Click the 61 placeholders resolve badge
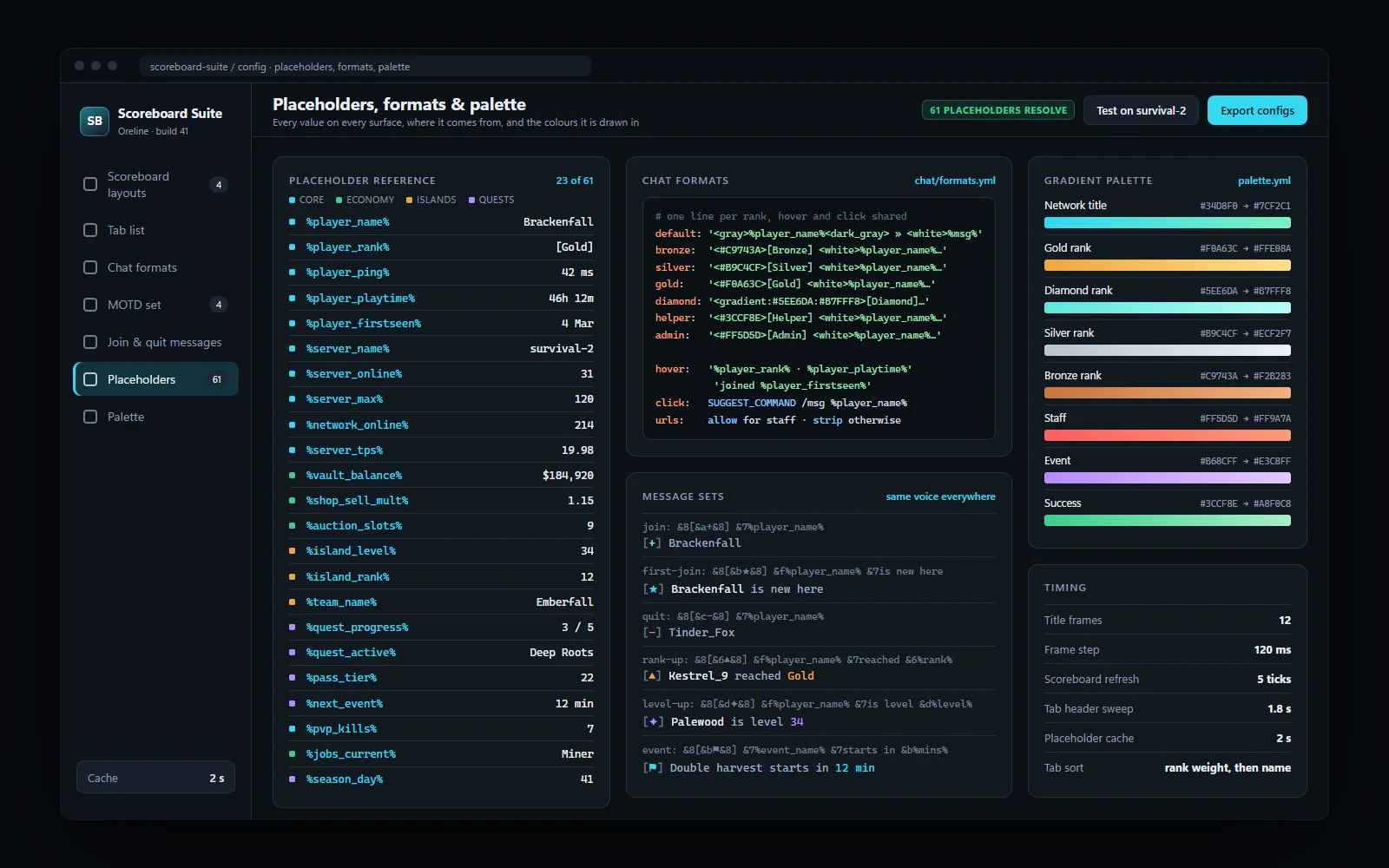 coord(998,110)
